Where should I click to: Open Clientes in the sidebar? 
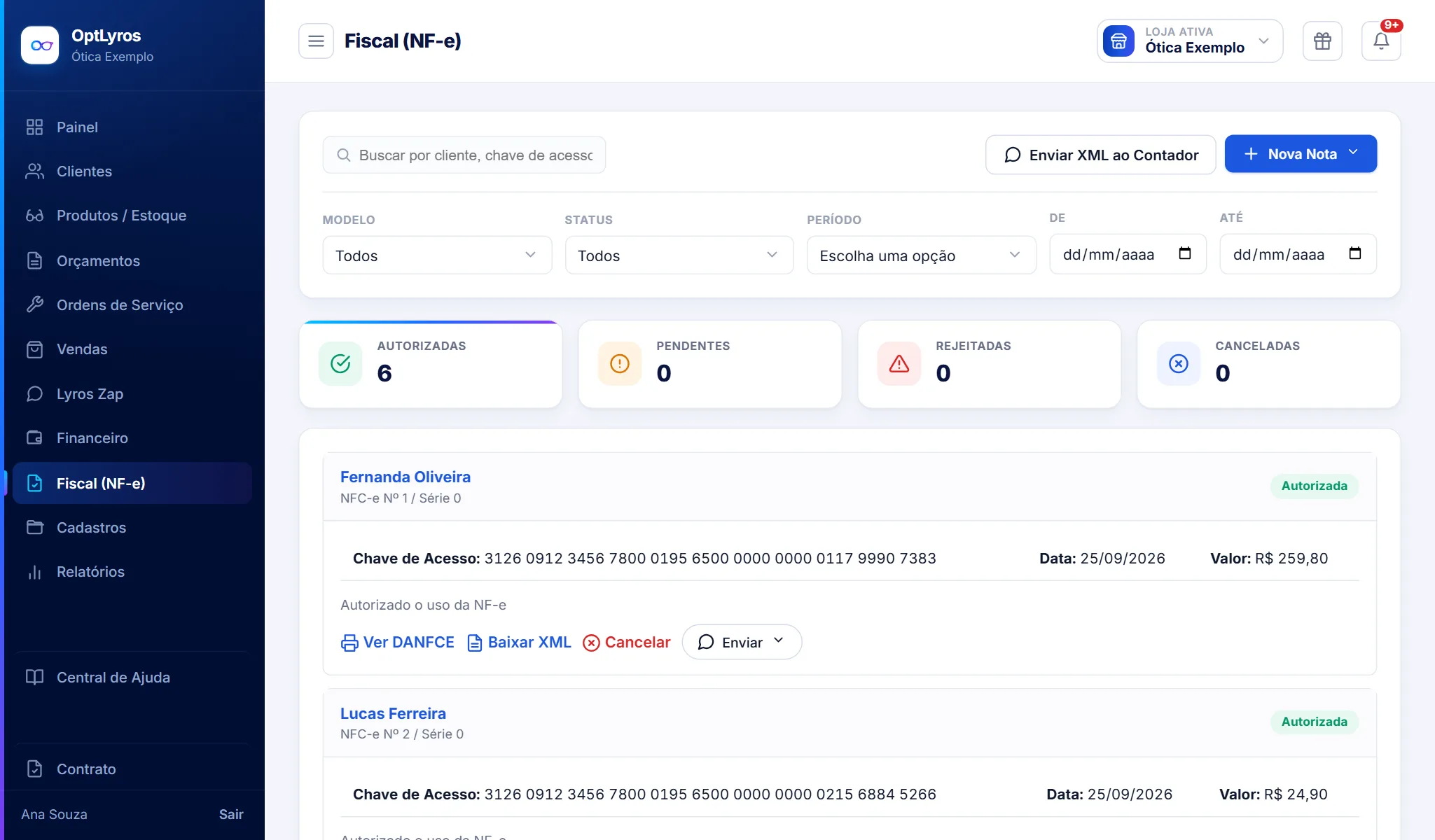pyautogui.click(x=132, y=171)
